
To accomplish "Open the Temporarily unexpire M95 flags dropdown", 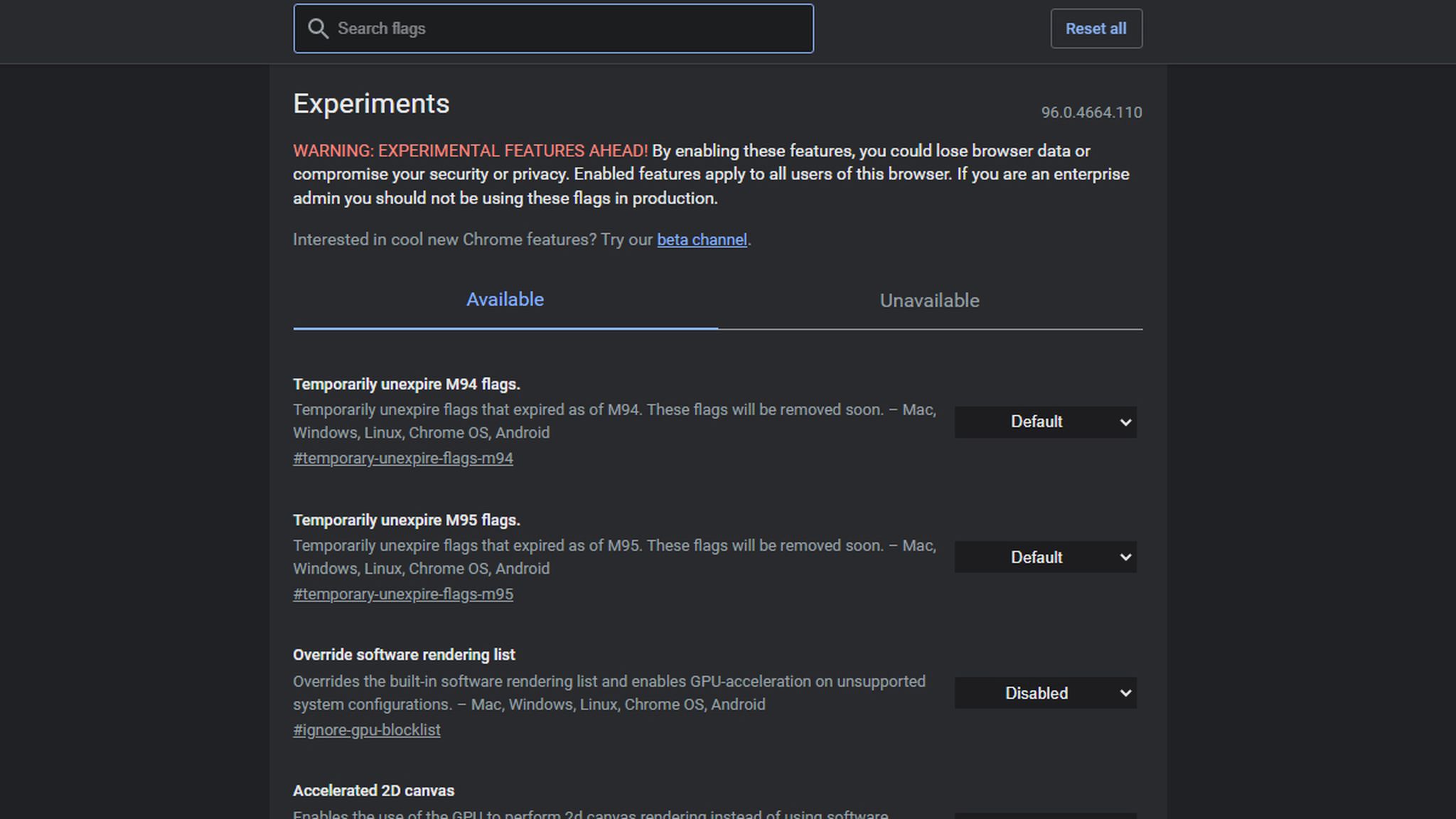I will coord(1045,557).
